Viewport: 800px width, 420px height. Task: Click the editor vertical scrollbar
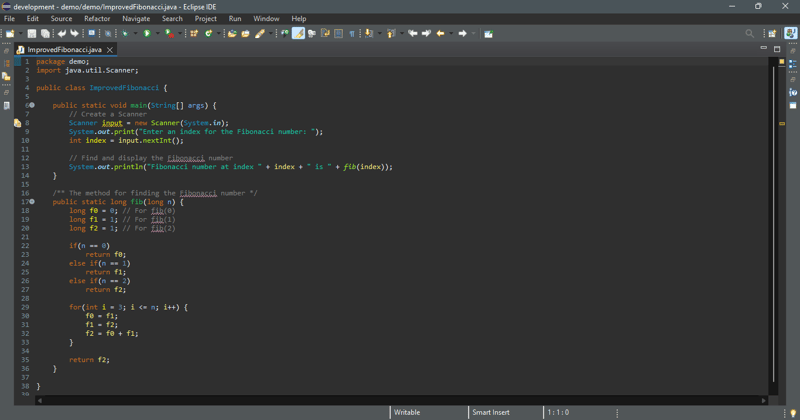point(773,225)
